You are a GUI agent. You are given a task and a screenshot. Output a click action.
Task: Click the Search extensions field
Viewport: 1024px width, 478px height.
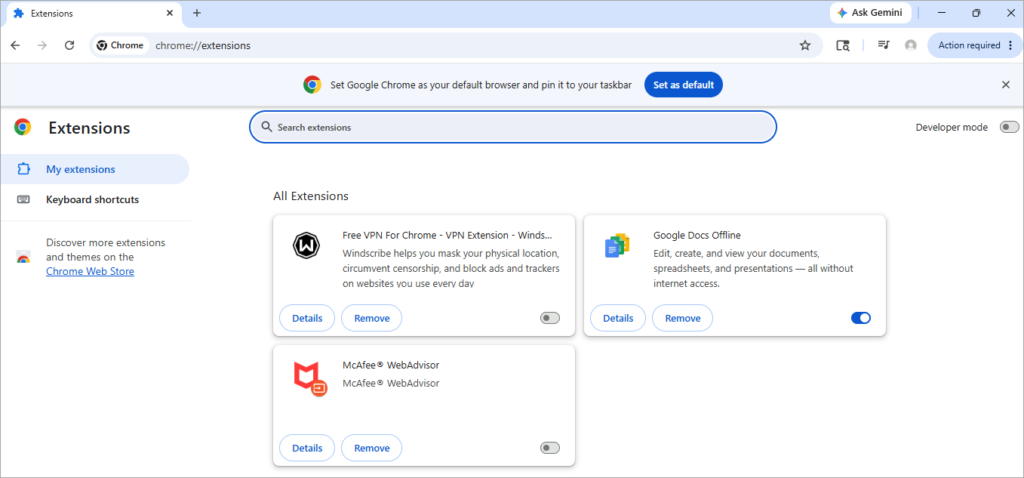click(513, 127)
